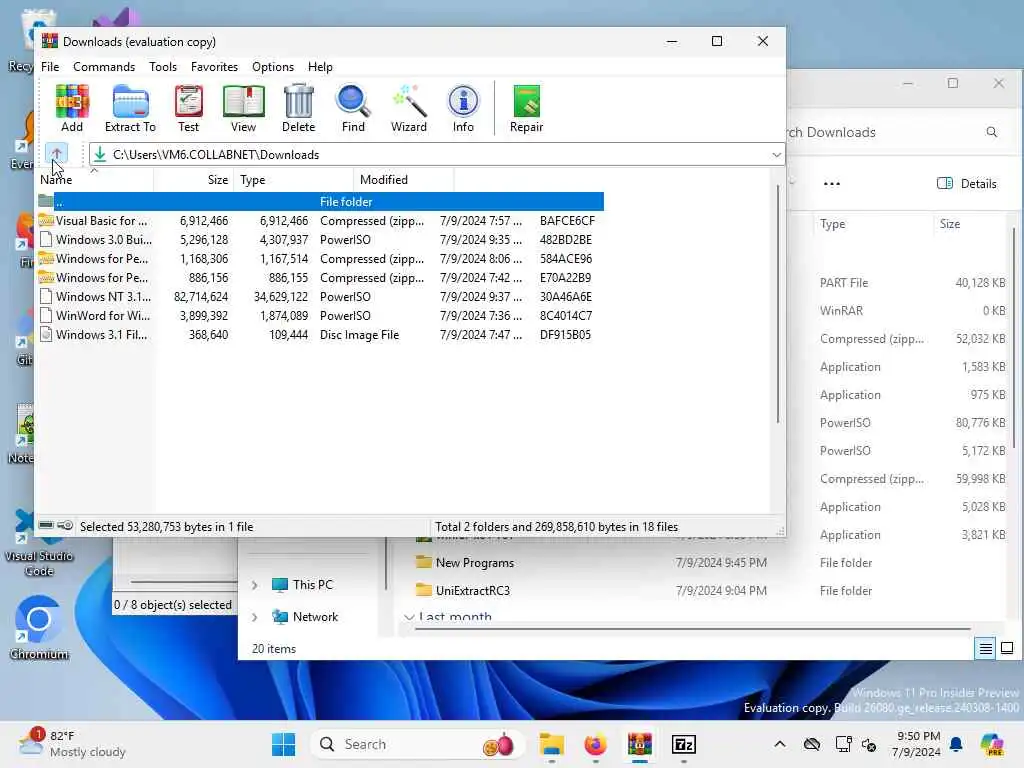Open the Commands menu
Screen dimensions: 1024x768
click(104, 67)
